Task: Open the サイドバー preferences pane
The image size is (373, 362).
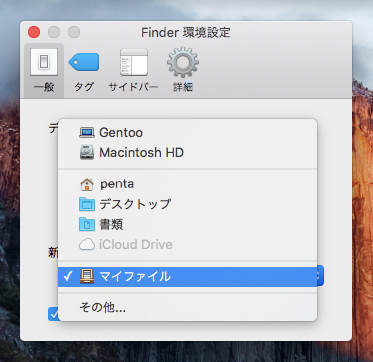Action: pos(133,71)
